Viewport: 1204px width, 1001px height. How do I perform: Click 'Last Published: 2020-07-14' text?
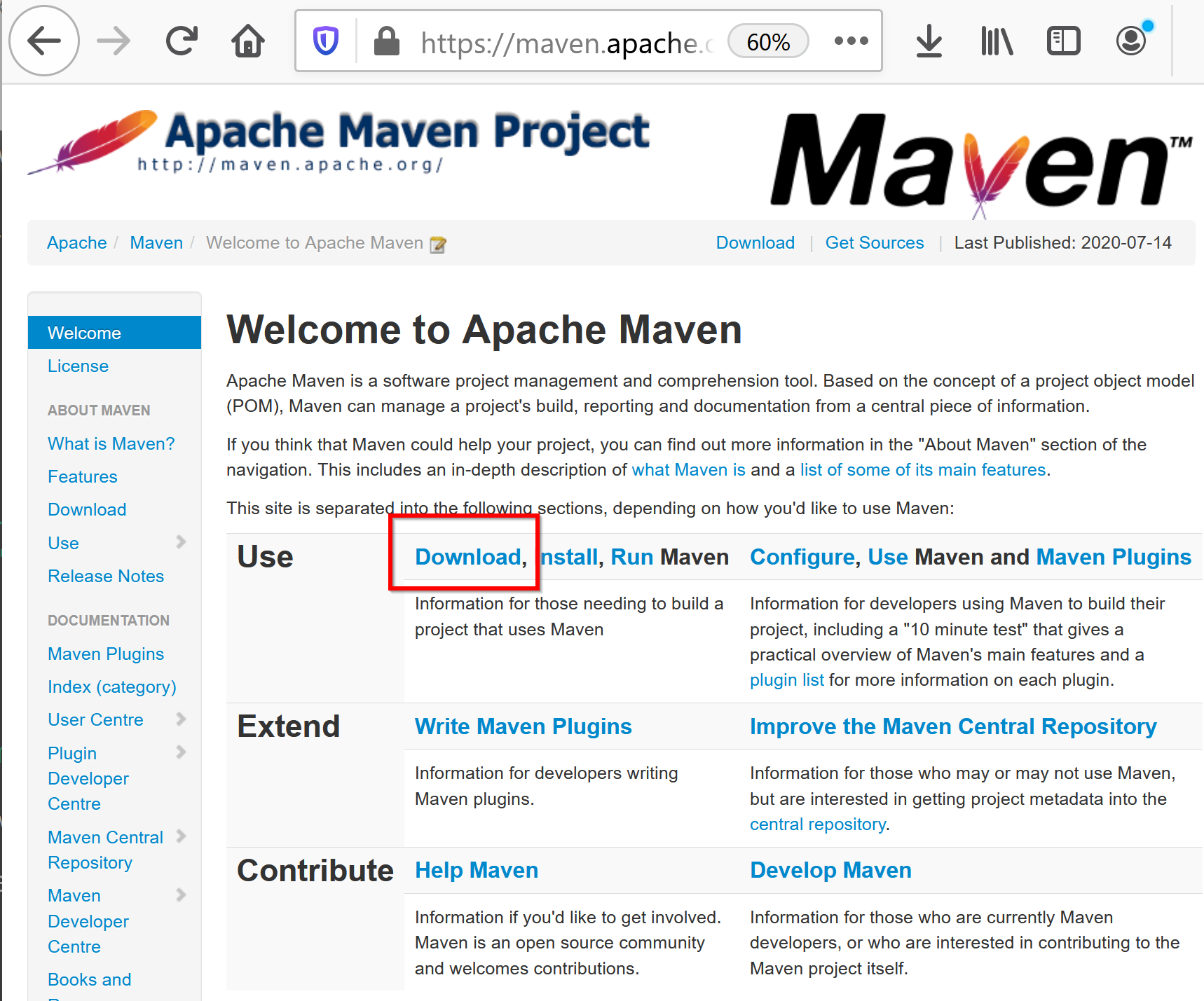point(1062,243)
